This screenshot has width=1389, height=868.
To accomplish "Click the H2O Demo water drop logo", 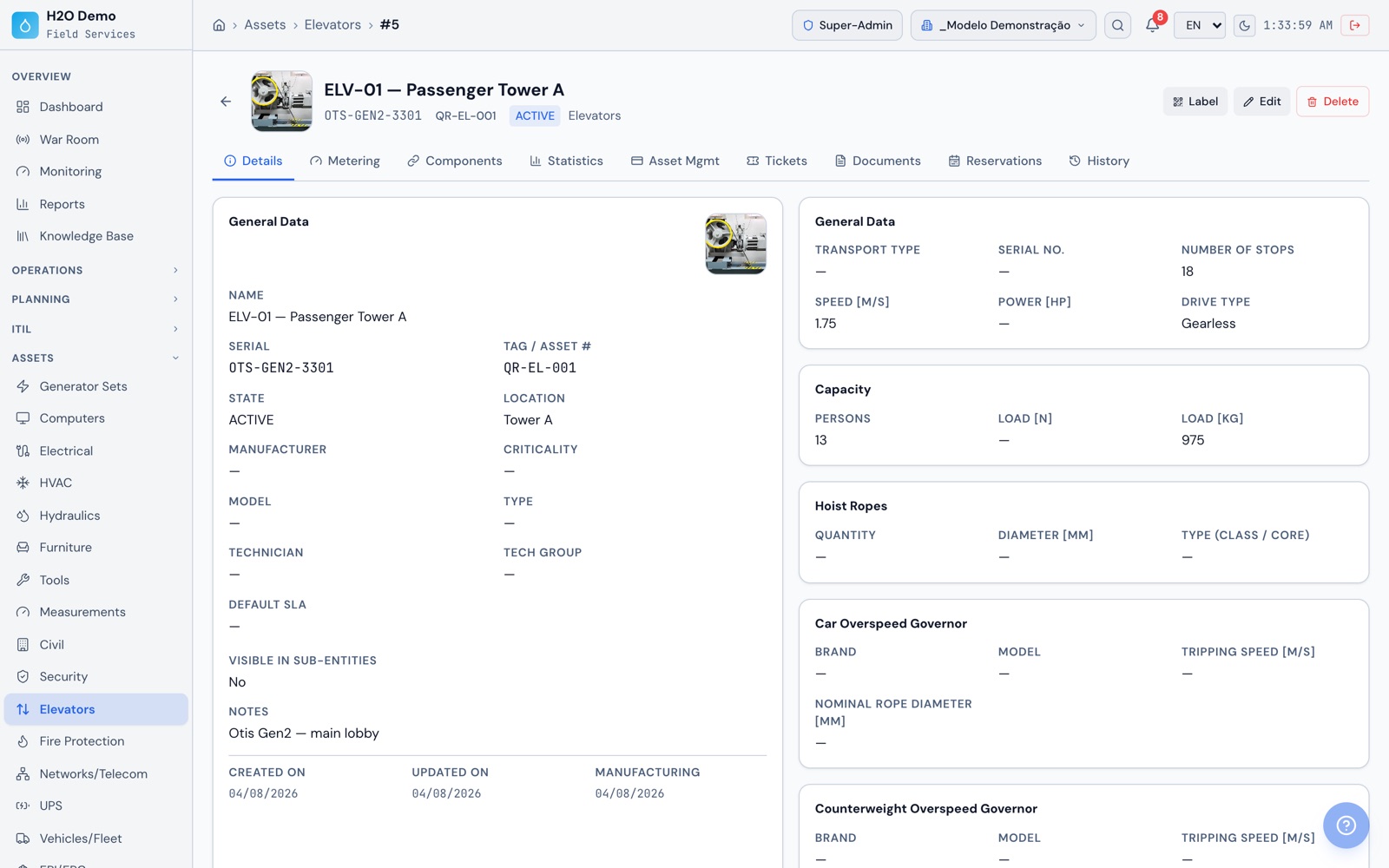I will pos(25,25).
